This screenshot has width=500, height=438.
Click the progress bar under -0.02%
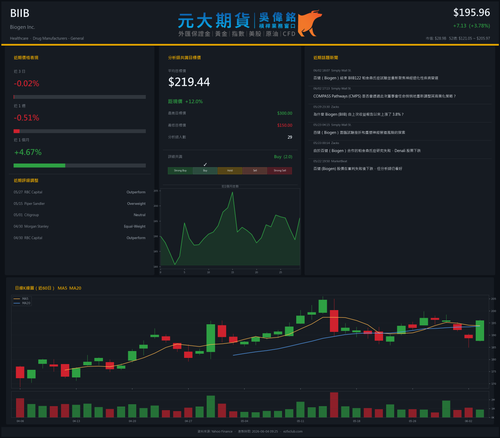[x=80, y=97]
